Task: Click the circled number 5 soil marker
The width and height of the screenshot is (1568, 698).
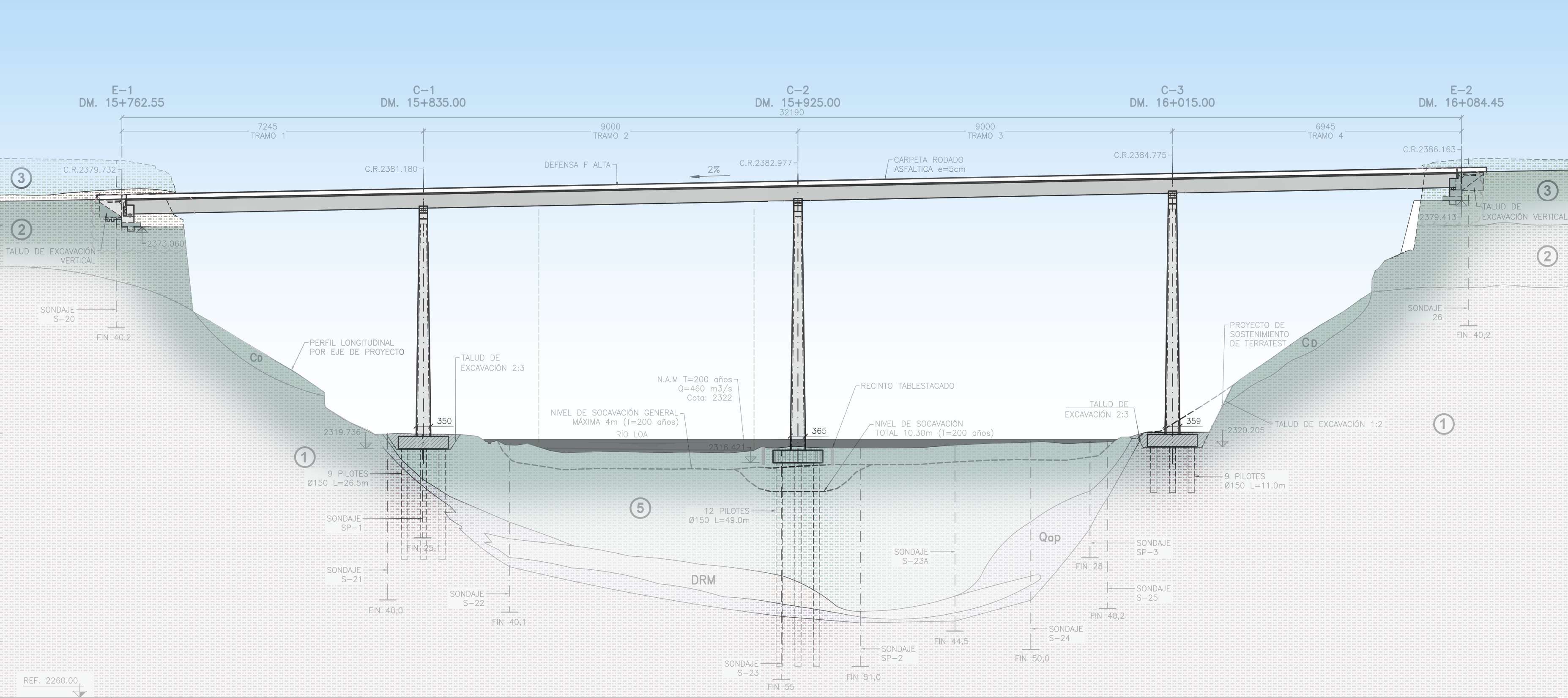Action: coord(640,507)
